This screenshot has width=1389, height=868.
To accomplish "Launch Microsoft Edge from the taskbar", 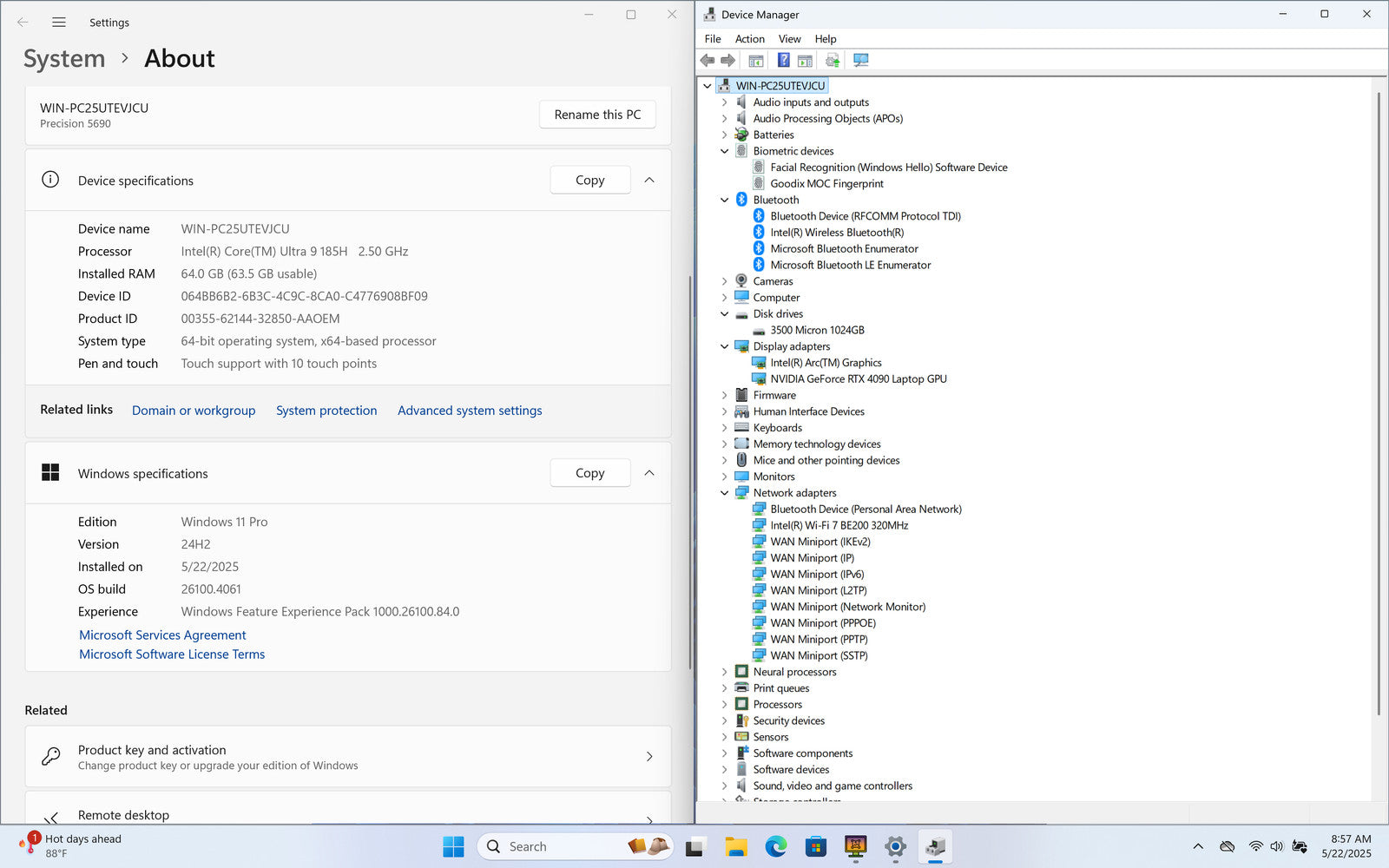I will tap(775, 846).
